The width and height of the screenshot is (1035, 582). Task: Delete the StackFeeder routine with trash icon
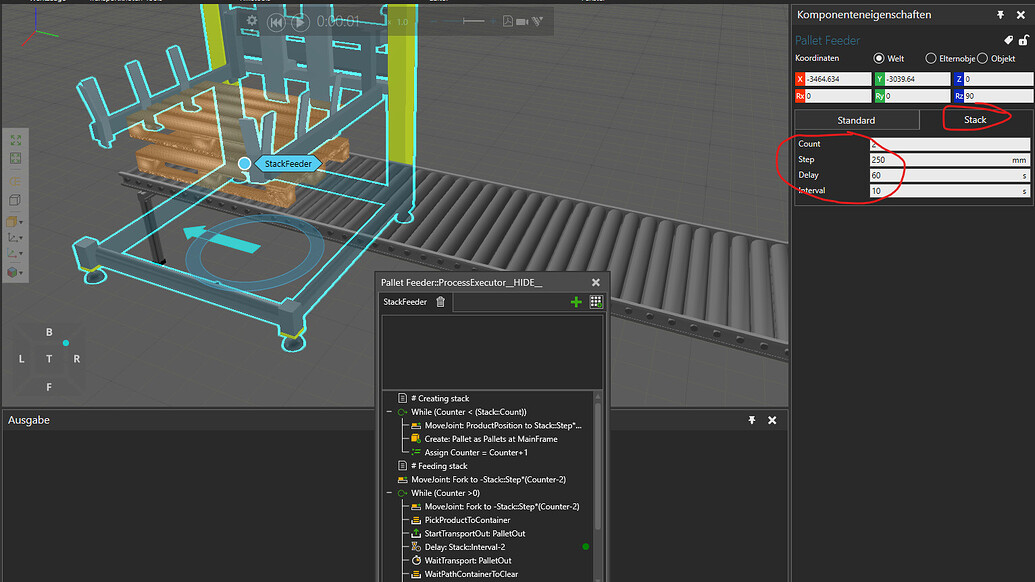pos(441,302)
